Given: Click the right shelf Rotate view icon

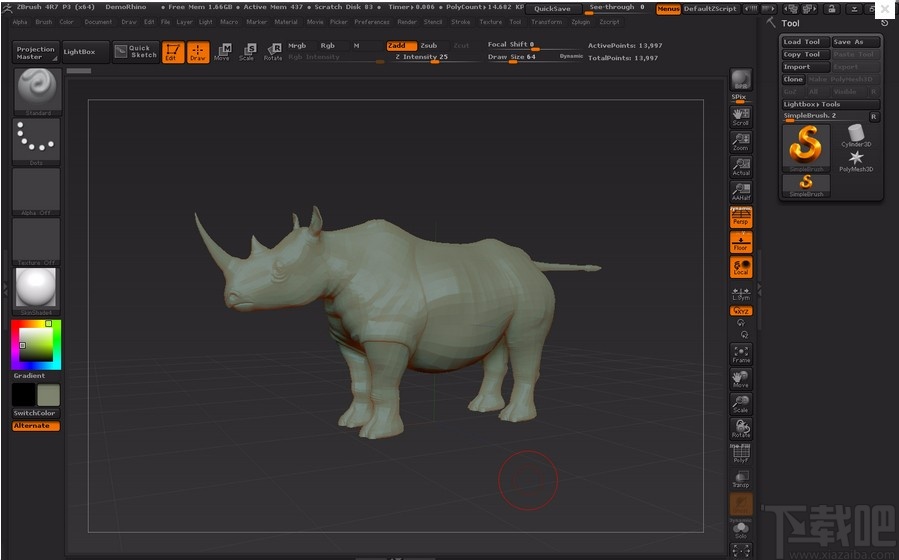Looking at the screenshot, I should [741, 429].
